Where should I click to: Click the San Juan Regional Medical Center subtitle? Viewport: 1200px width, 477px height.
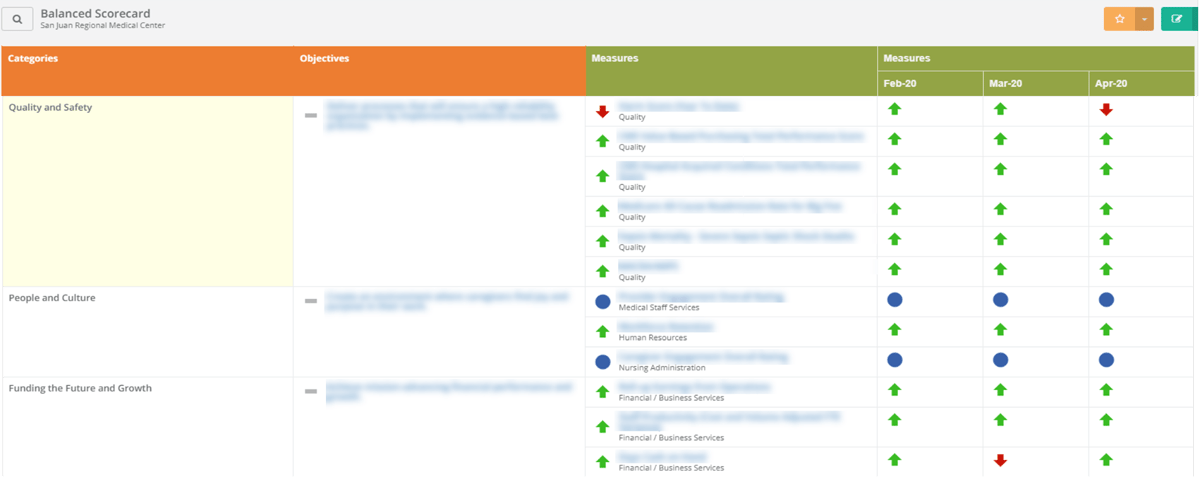point(102,25)
